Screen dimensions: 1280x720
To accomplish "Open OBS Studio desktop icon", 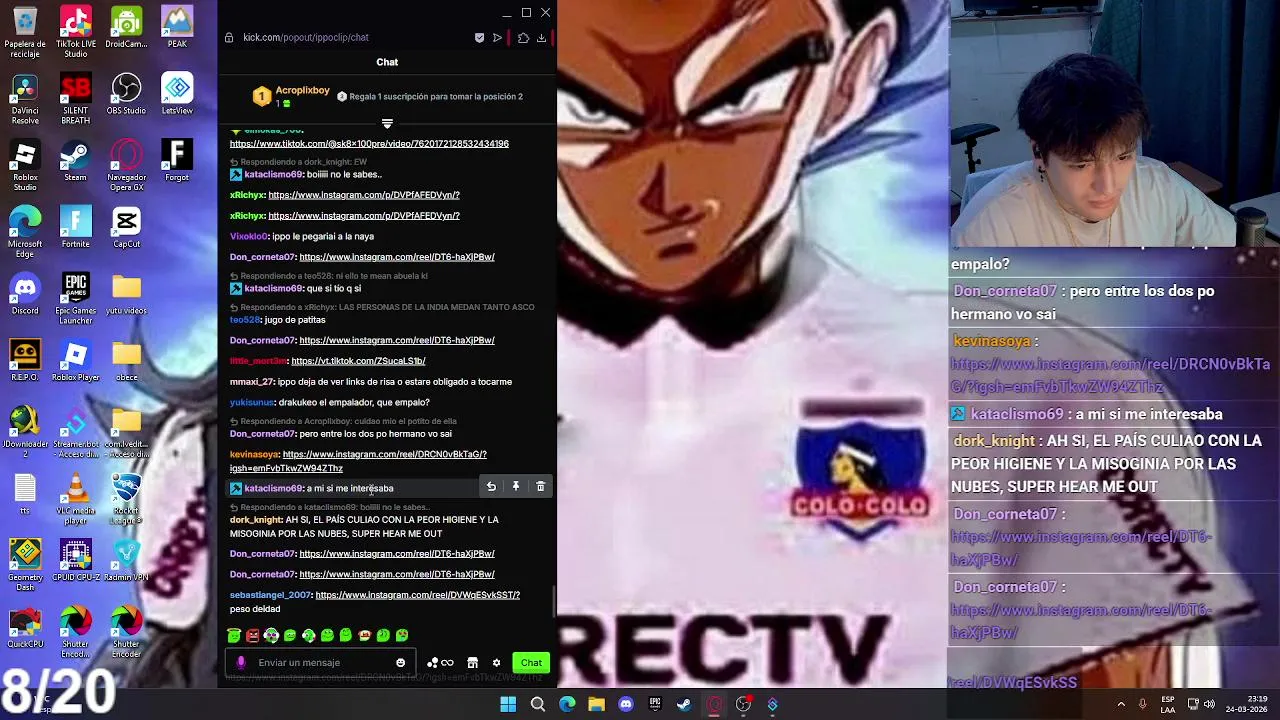I will click(126, 93).
